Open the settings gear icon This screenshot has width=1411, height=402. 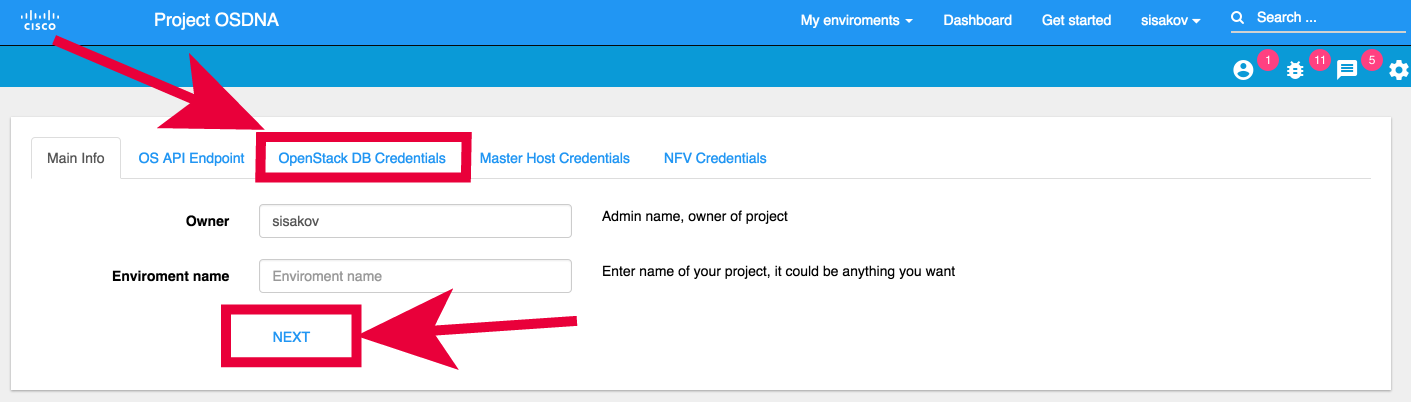coord(1399,70)
